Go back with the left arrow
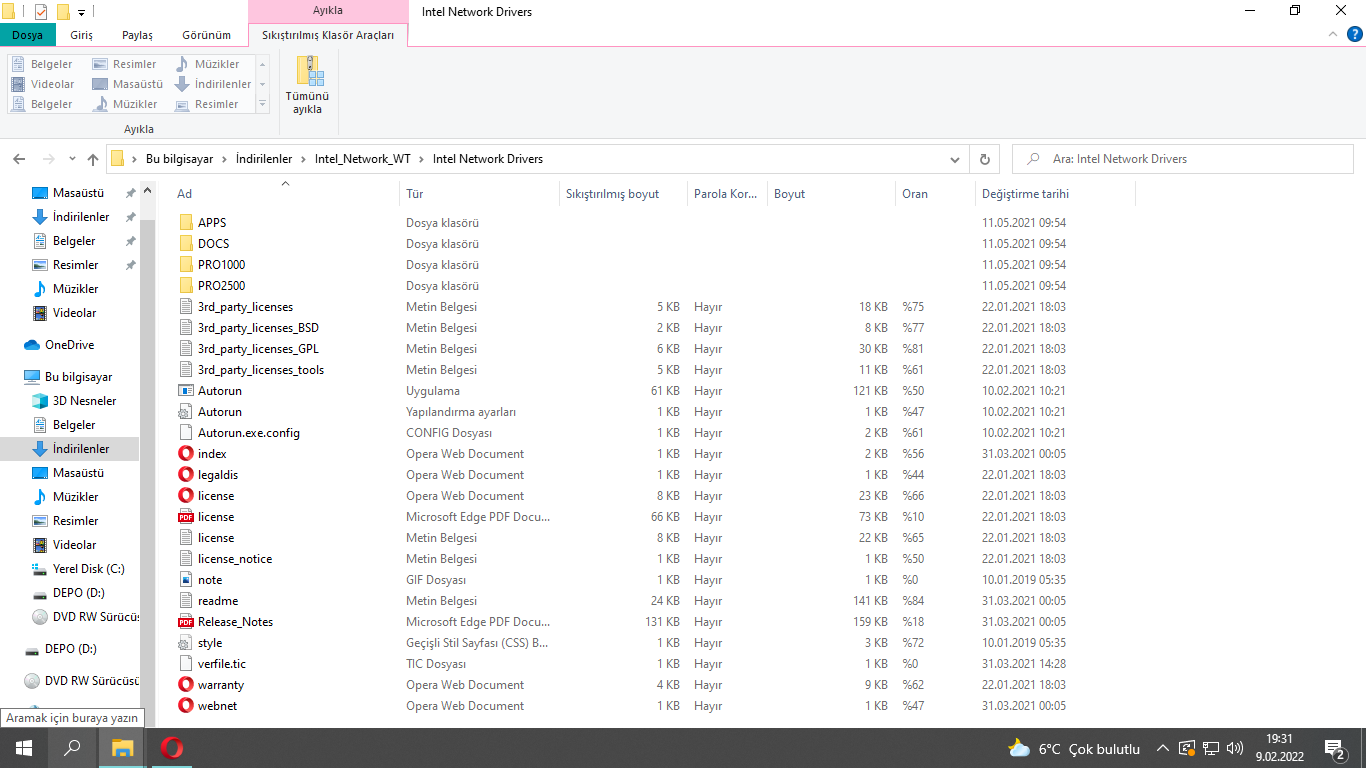The width and height of the screenshot is (1366, 768). click(19, 159)
